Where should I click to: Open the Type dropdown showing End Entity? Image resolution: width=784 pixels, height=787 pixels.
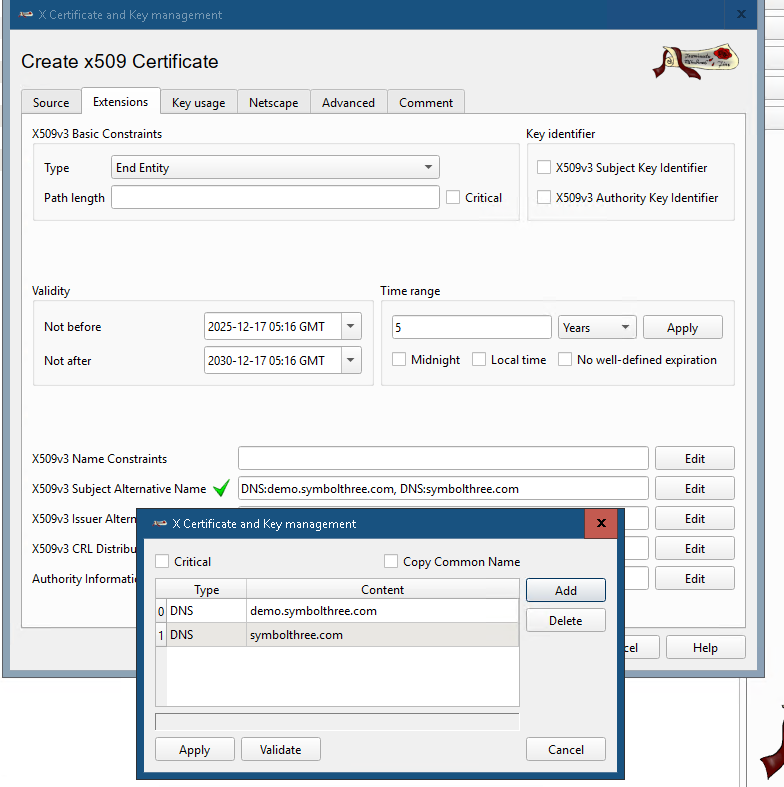(x=275, y=167)
